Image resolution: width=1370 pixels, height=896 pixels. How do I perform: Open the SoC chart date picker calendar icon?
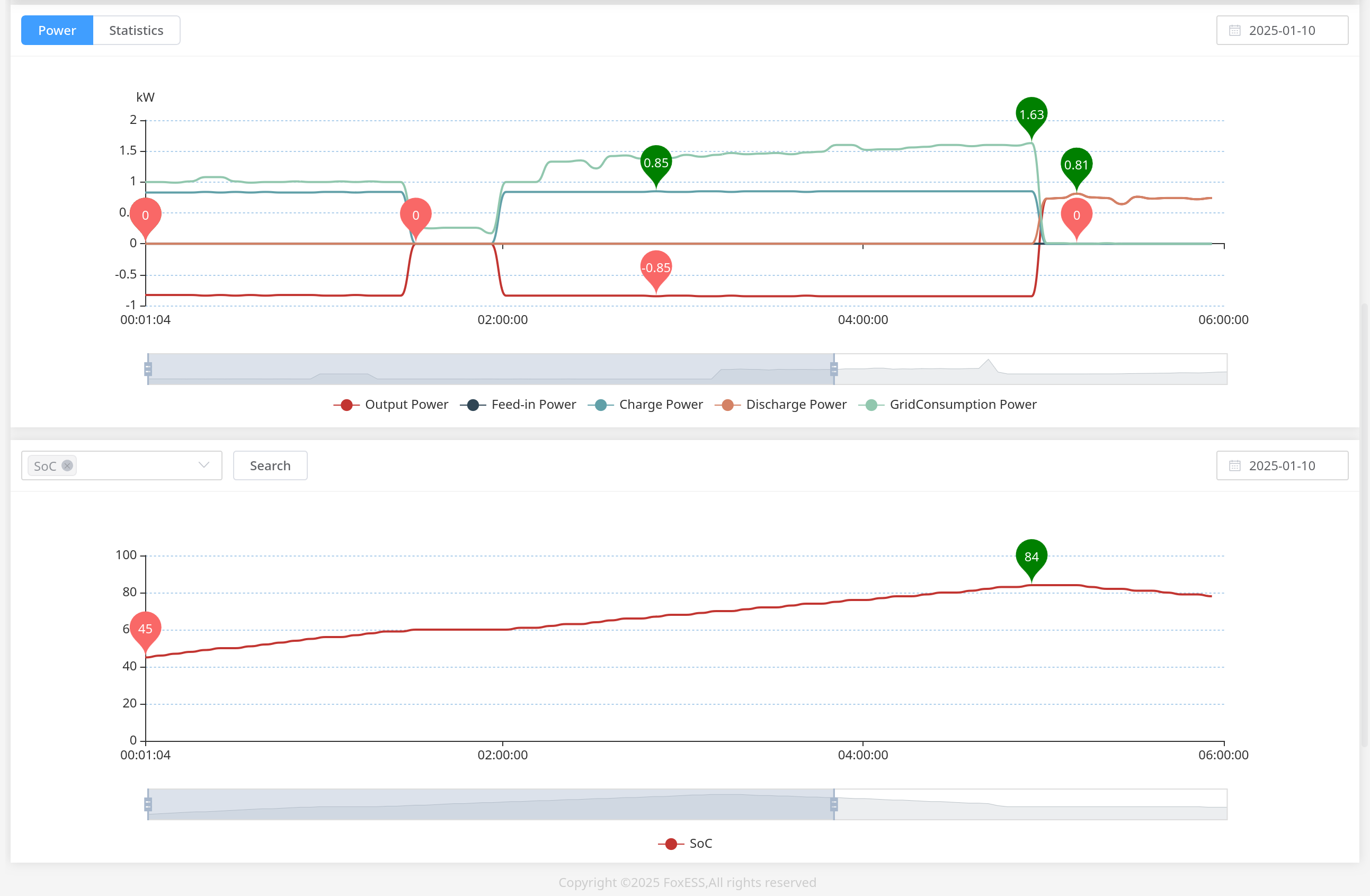pos(1234,465)
